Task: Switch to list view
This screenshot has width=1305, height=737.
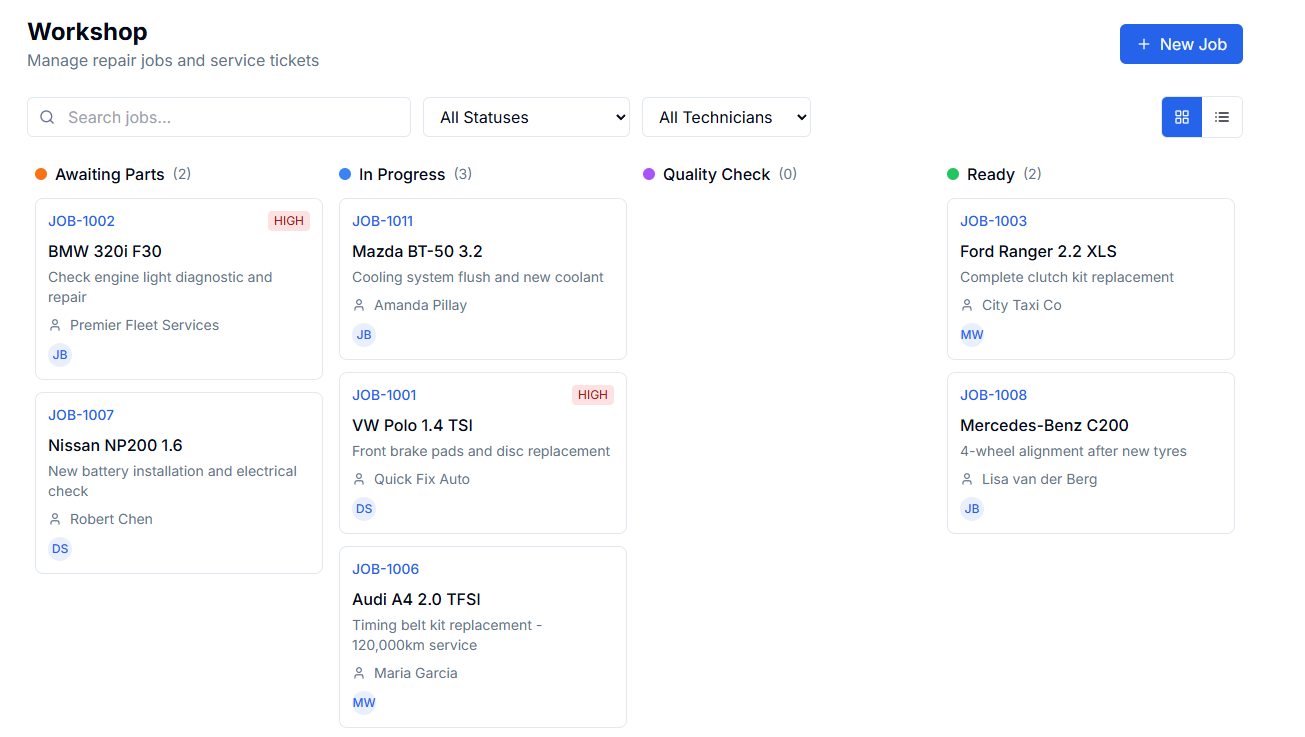Action: pyautogui.click(x=1222, y=117)
